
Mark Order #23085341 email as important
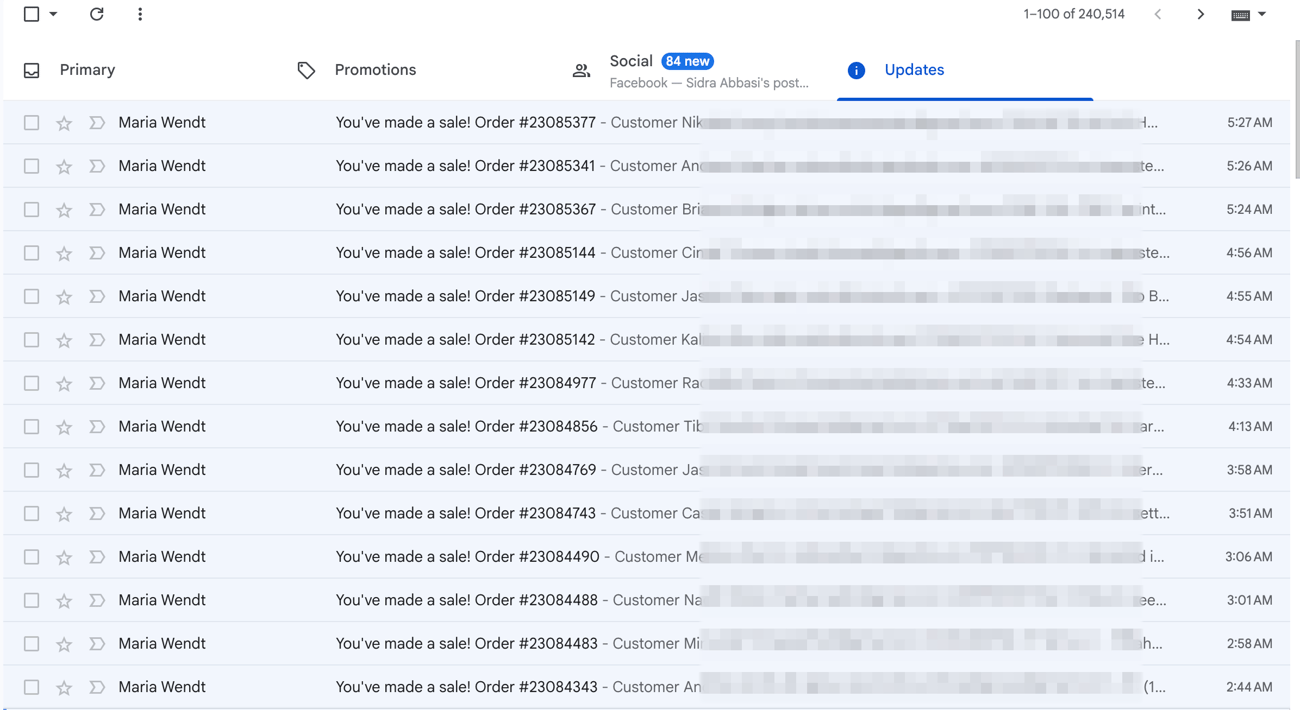pyautogui.click(x=97, y=166)
